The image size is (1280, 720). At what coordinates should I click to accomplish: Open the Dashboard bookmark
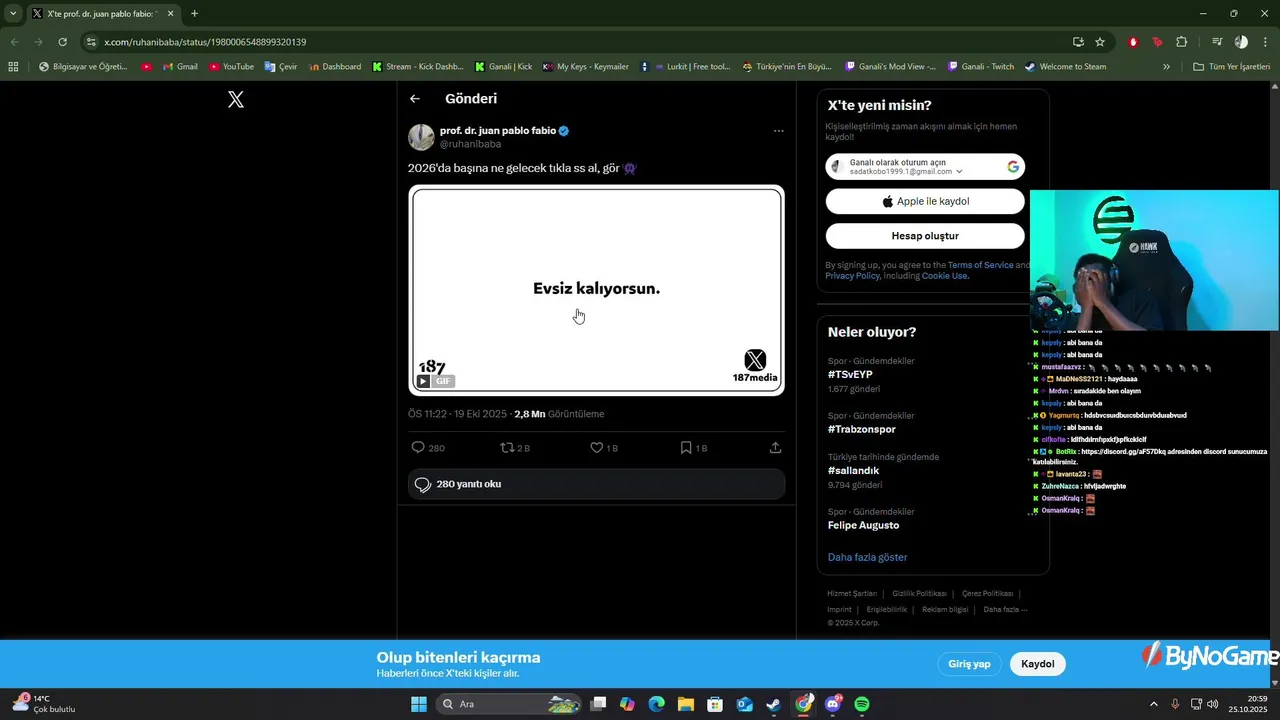point(335,67)
